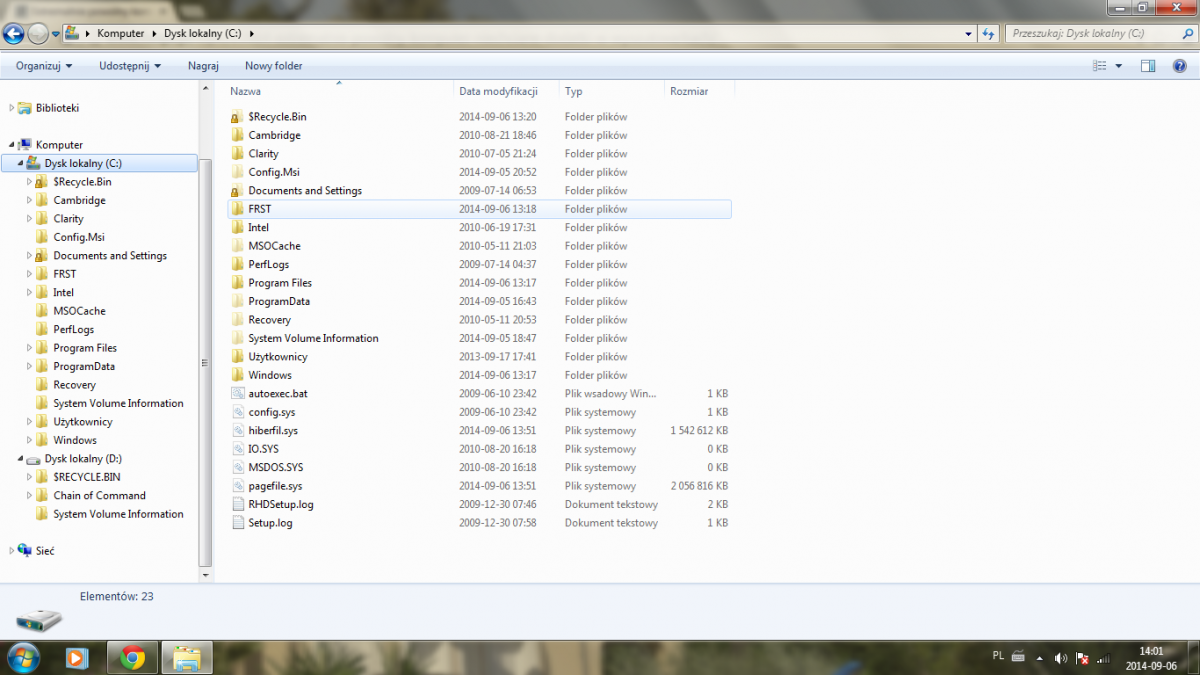Select System Volume Information in file list

pyautogui.click(x=313, y=339)
